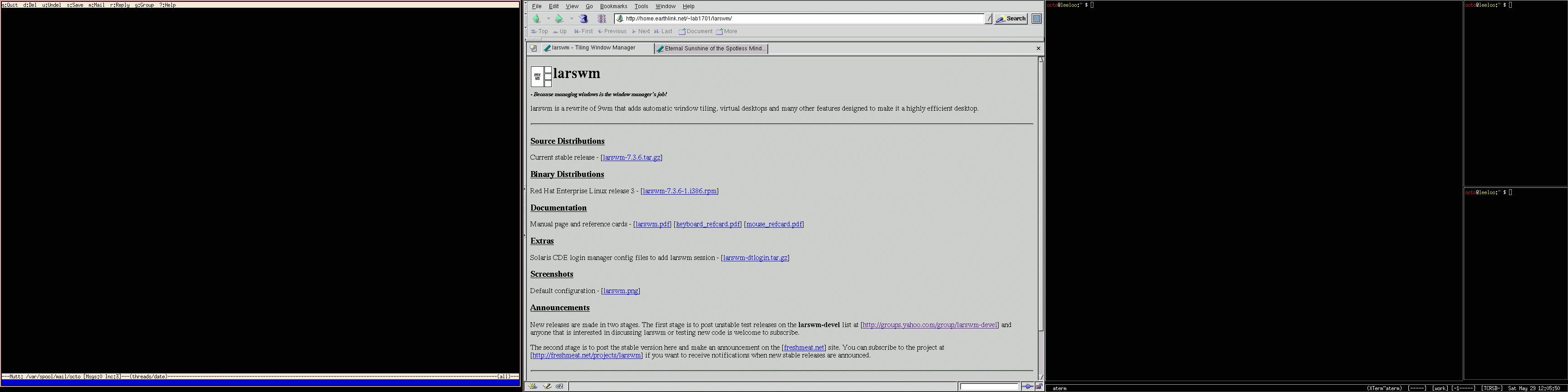The width and height of the screenshot is (1568, 392).
Task: Open the larswm-dtlogin.tar.gz link
Action: pos(755,258)
